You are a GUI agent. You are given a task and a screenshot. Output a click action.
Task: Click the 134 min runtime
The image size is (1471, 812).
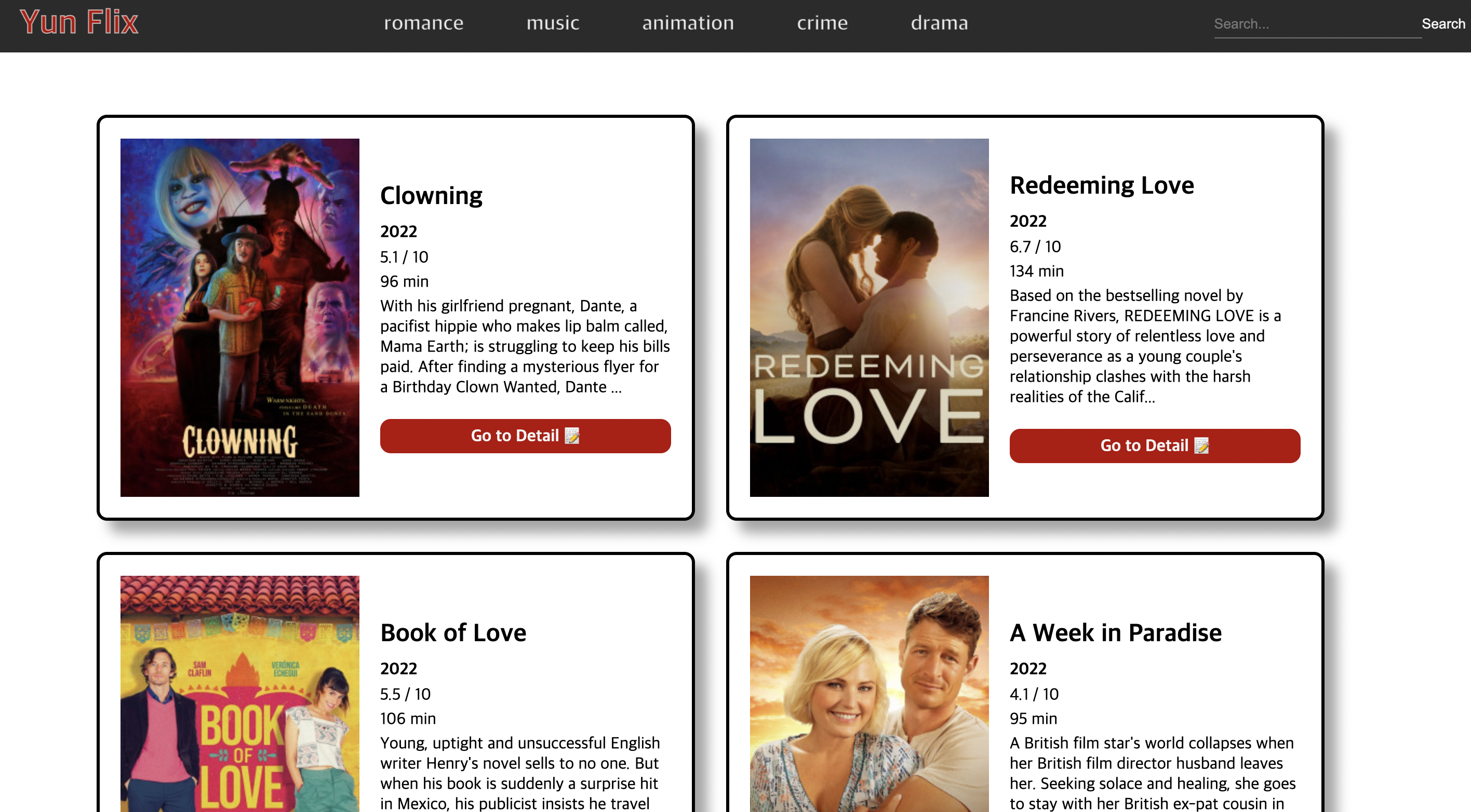click(1036, 271)
